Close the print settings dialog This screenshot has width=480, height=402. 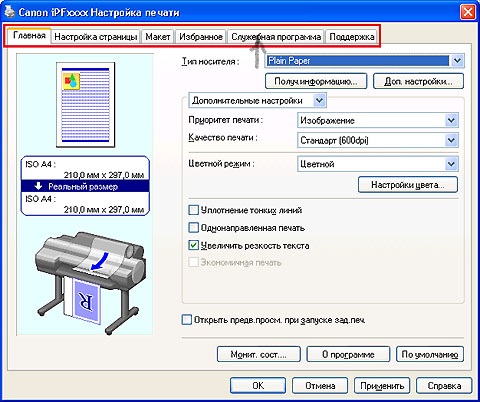468,12
